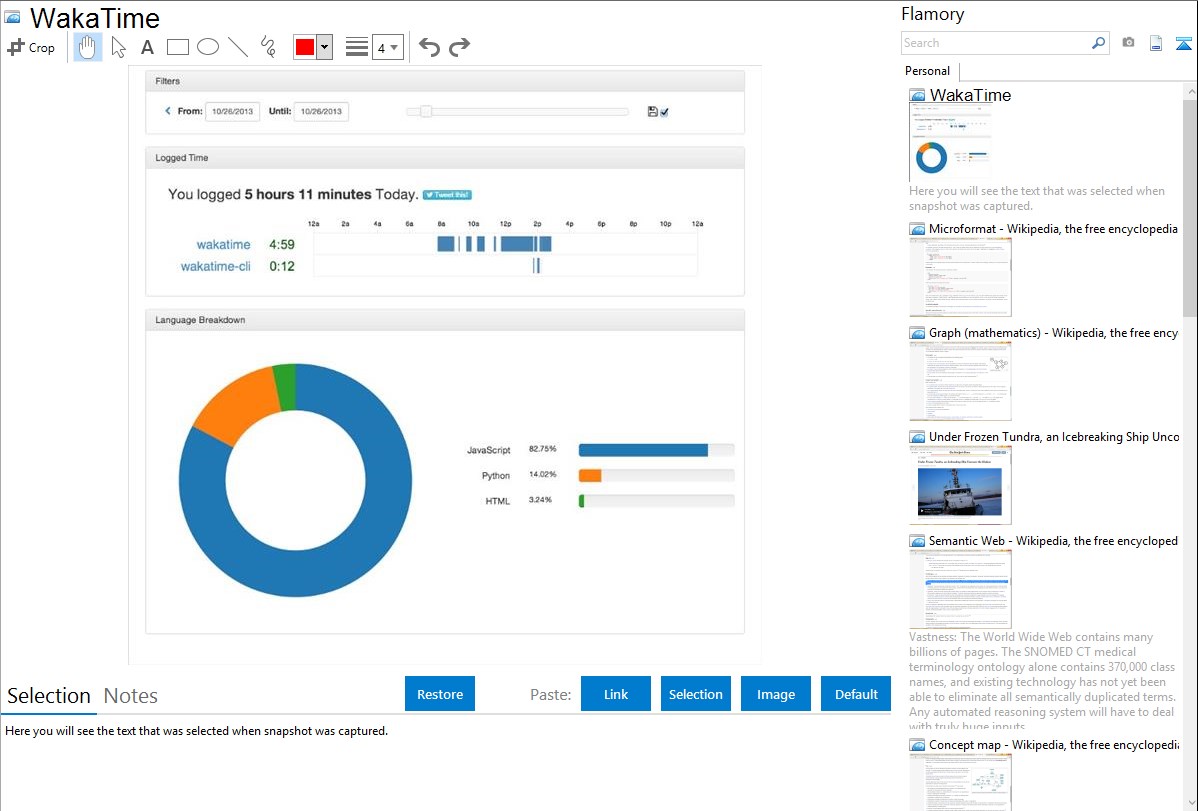Click the Concept map entry icon
Viewport: 1198px width, 811px height.
click(x=917, y=745)
